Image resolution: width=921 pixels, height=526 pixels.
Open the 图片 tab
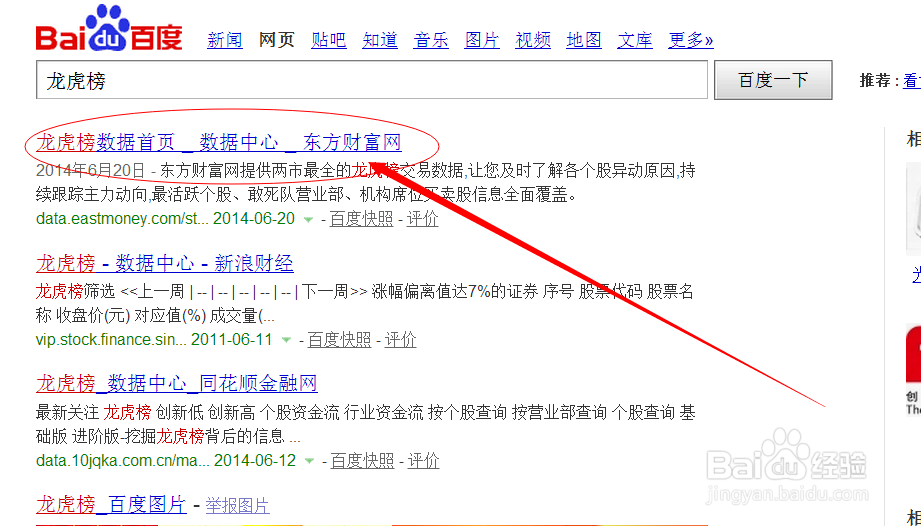(482, 40)
